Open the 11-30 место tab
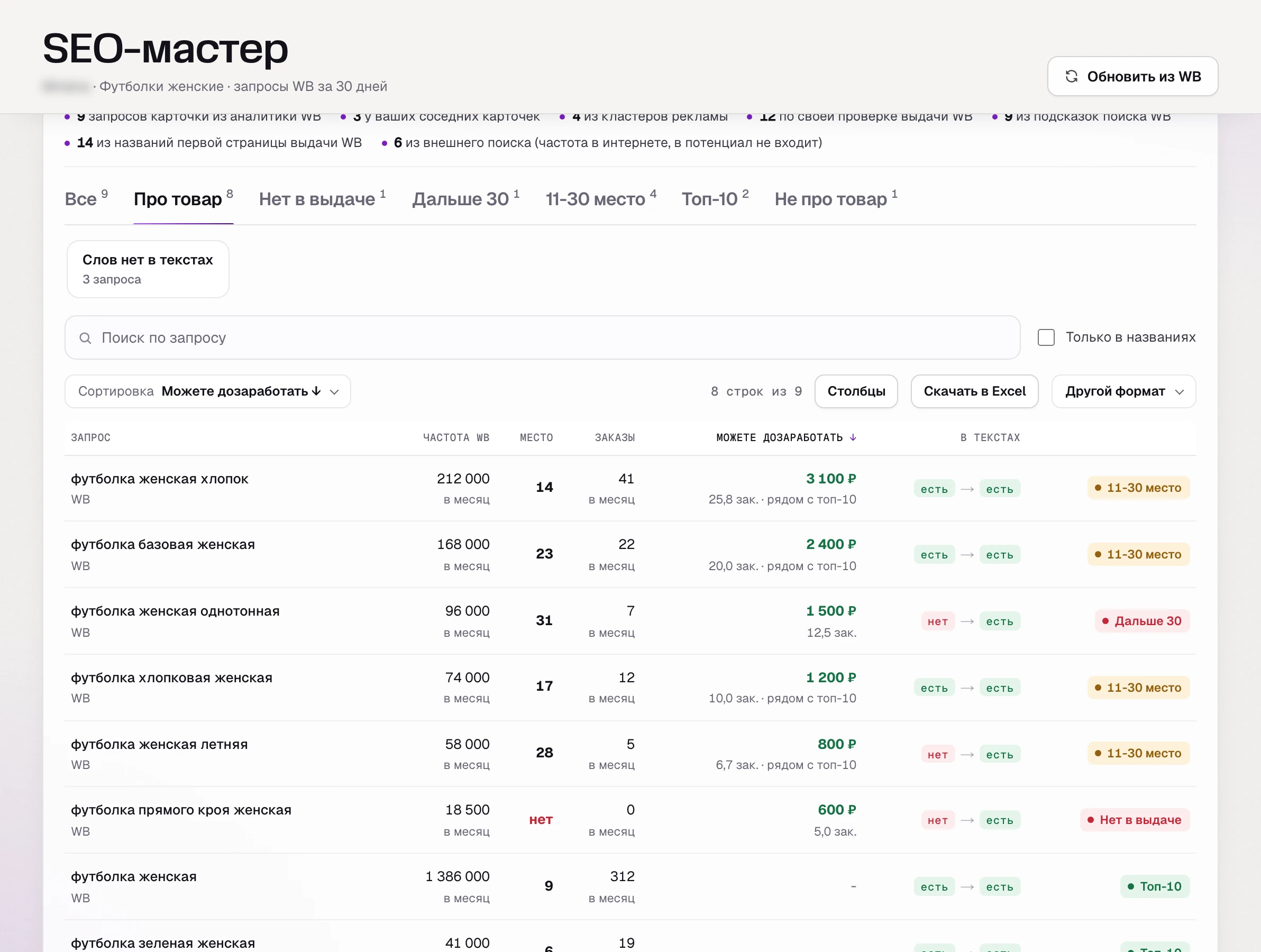The image size is (1261, 952). pos(601,199)
